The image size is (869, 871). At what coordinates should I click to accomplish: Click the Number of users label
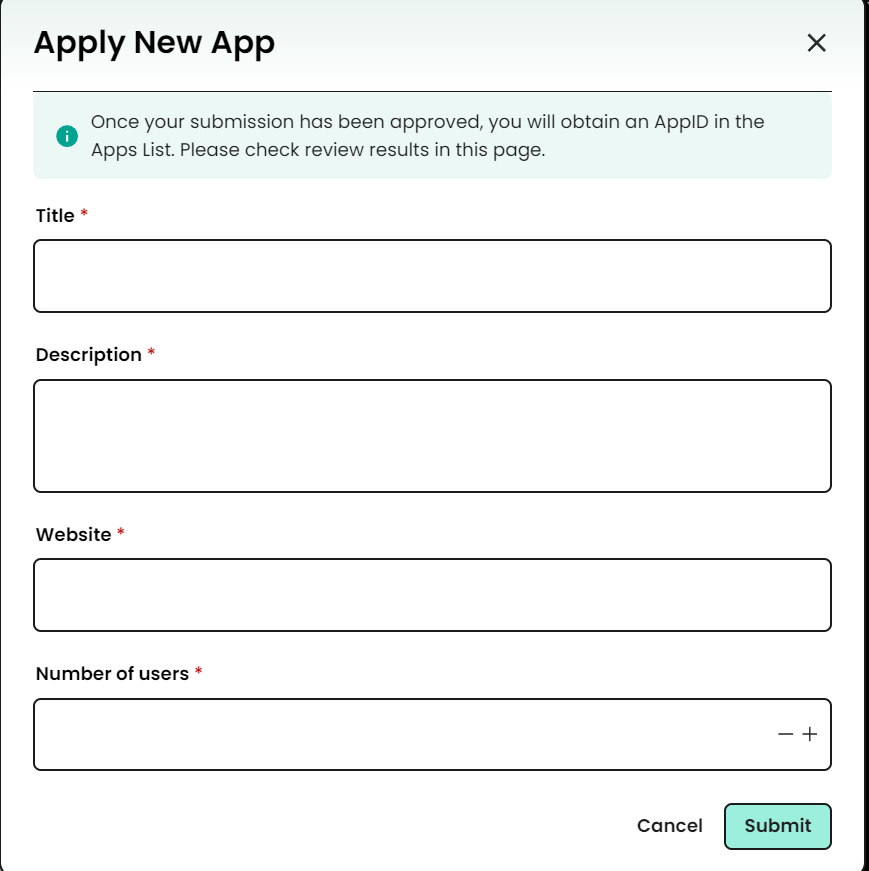click(112, 674)
